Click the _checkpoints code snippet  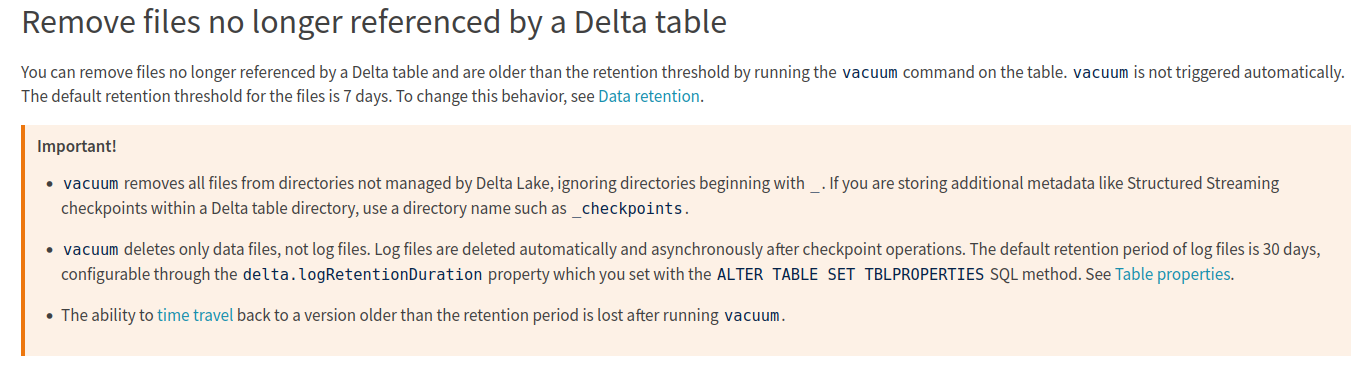click(627, 209)
